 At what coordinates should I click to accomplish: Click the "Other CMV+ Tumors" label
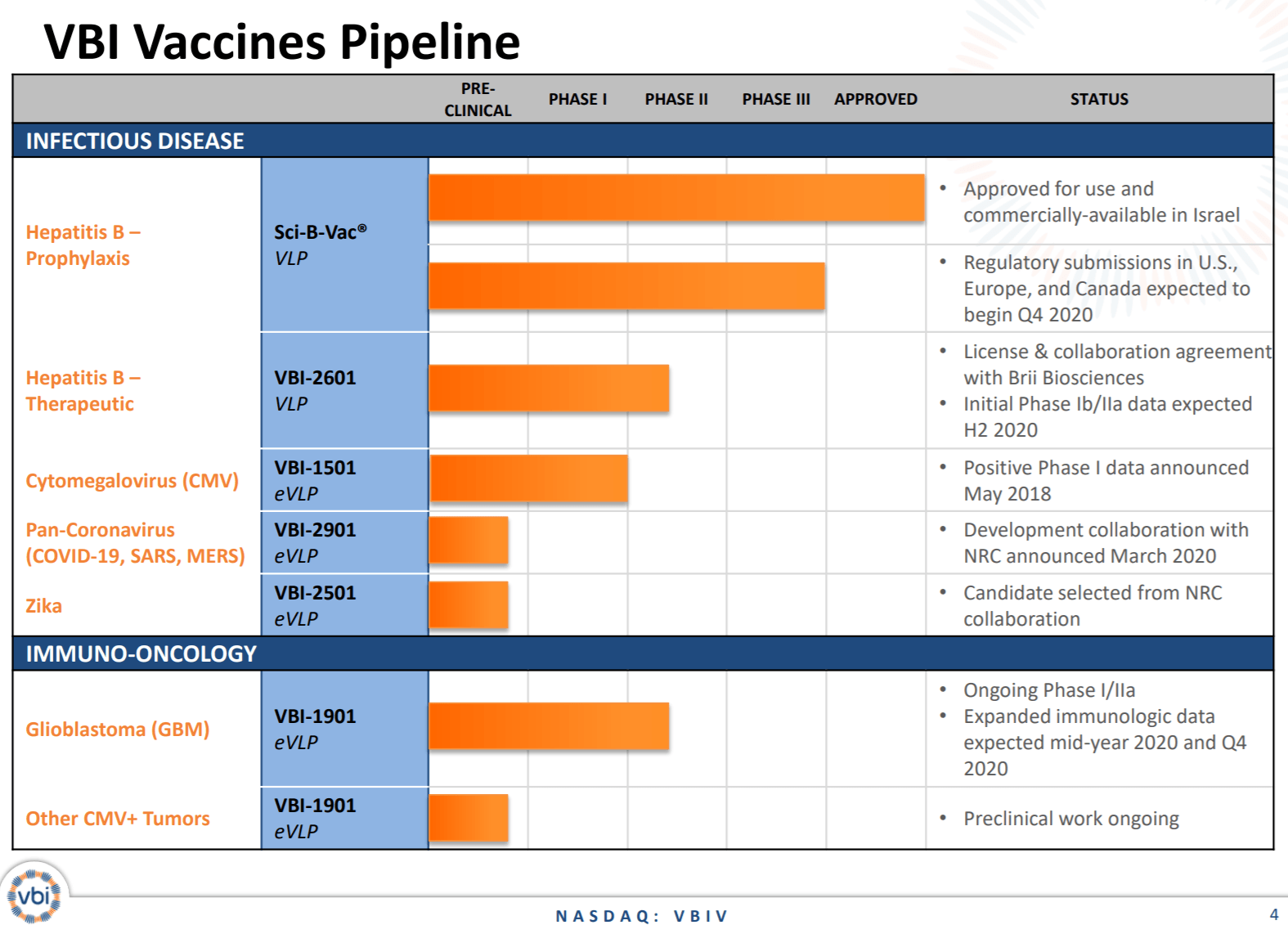(x=117, y=819)
